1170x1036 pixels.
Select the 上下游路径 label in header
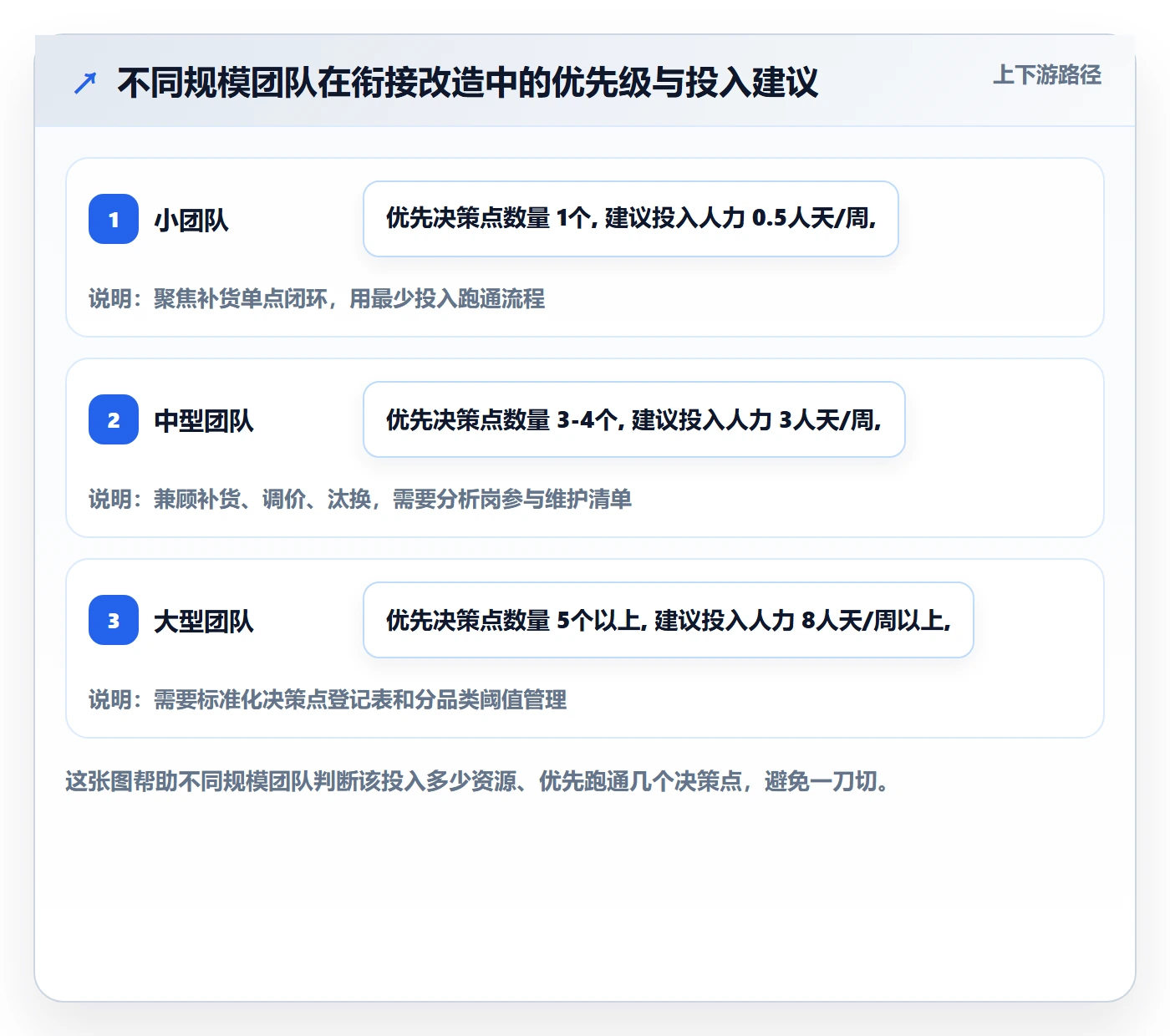(1047, 75)
